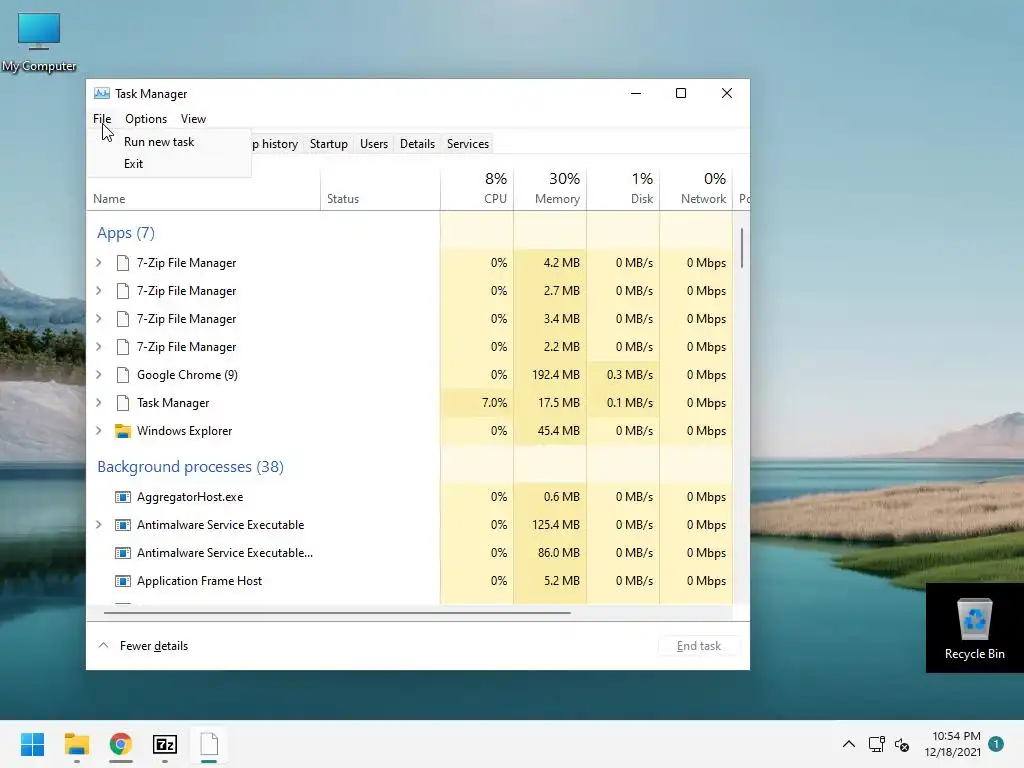The image size is (1024, 768).
Task: Open the clock showing 10:54 PM
Action: [x=952, y=744]
